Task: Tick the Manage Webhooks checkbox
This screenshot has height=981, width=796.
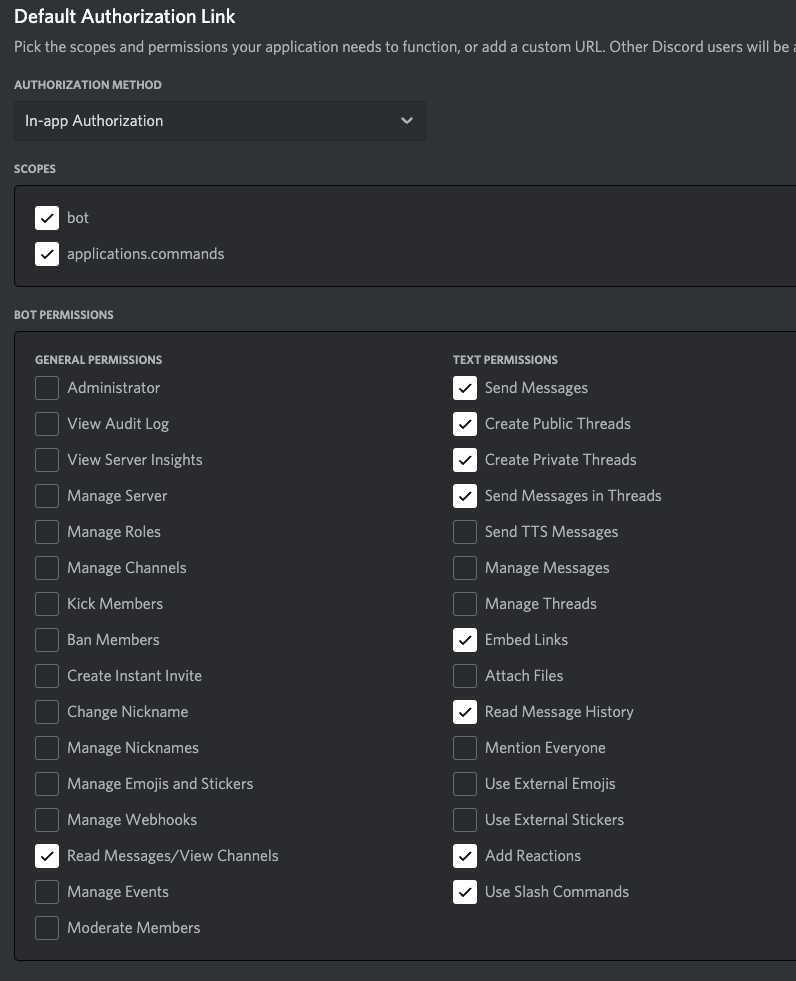Action: coord(47,820)
